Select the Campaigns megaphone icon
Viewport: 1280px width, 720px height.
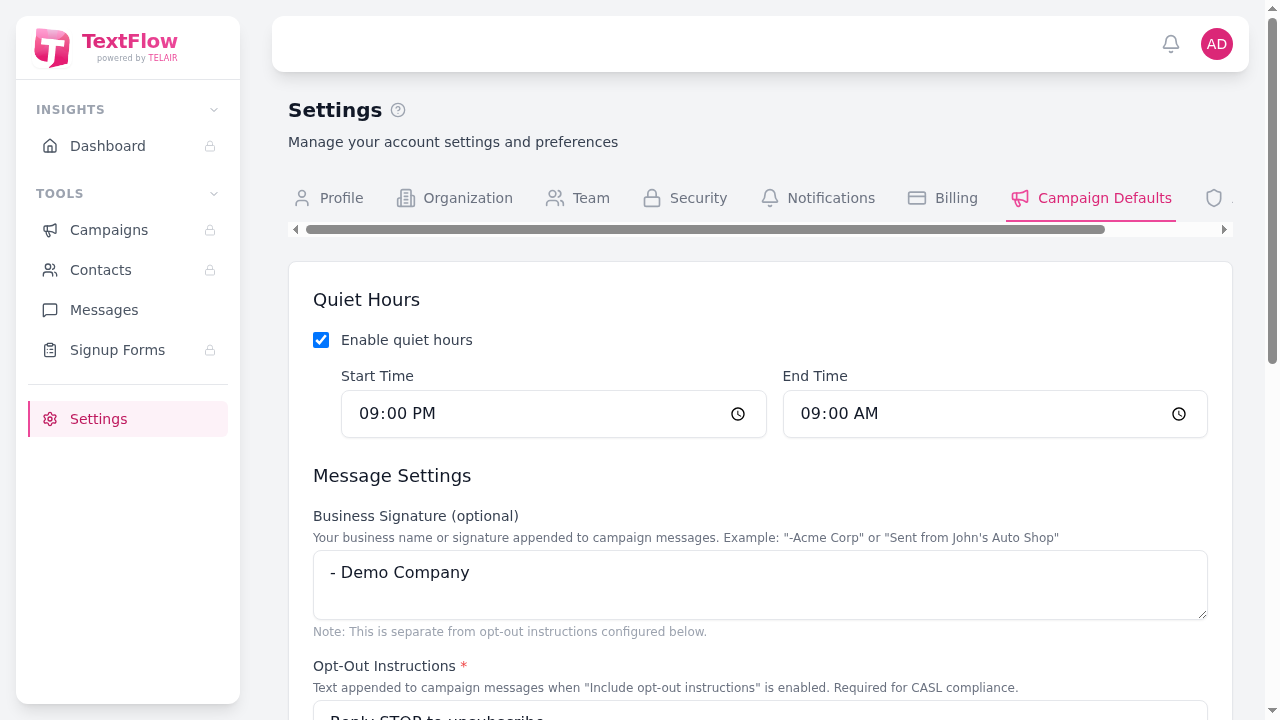pos(50,230)
